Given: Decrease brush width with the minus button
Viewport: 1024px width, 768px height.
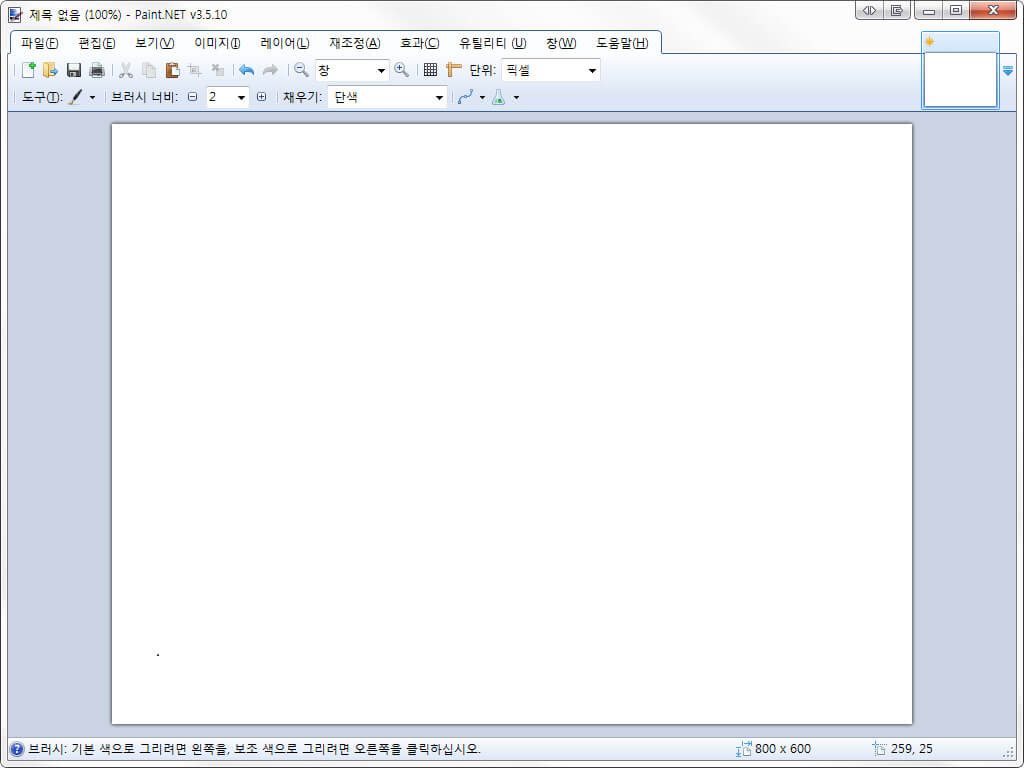Looking at the screenshot, I should pyautogui.click(x=193, y=97).
